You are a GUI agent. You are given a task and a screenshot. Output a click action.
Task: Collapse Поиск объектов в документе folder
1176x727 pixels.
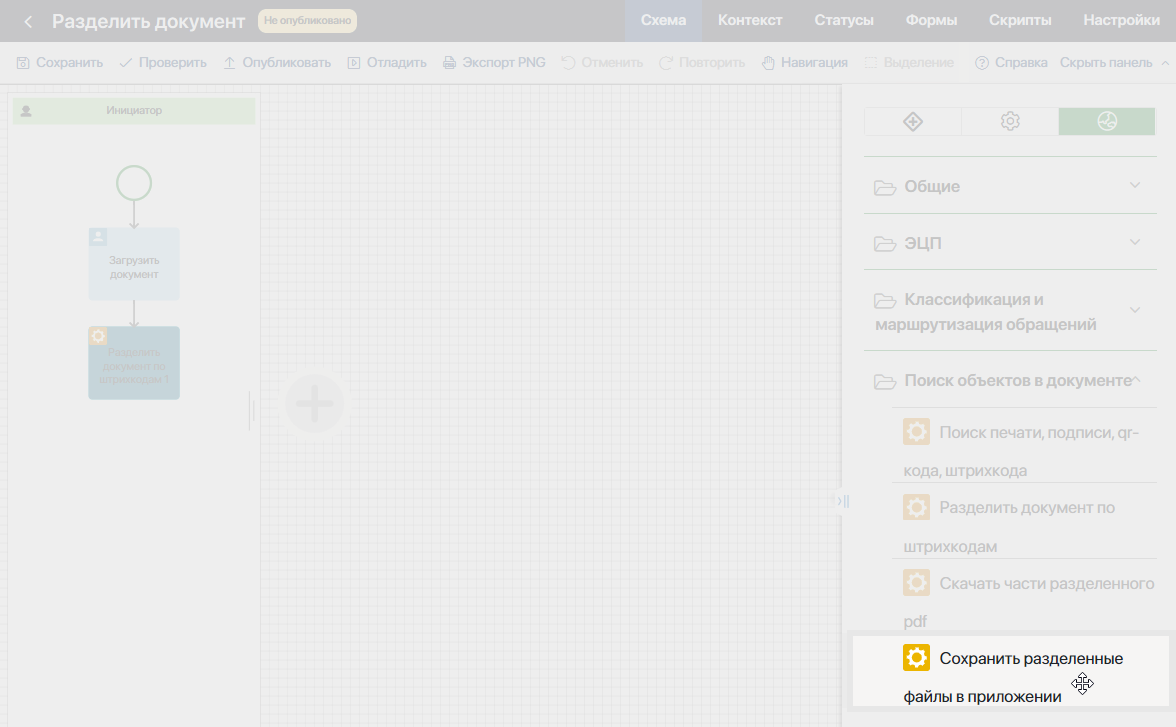coord(1010,381)
